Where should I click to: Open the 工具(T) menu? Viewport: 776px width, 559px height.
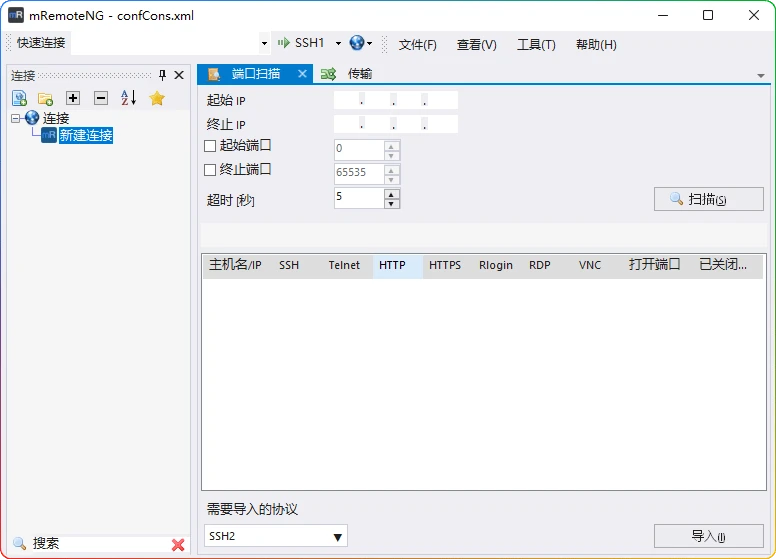coord(536,45)
